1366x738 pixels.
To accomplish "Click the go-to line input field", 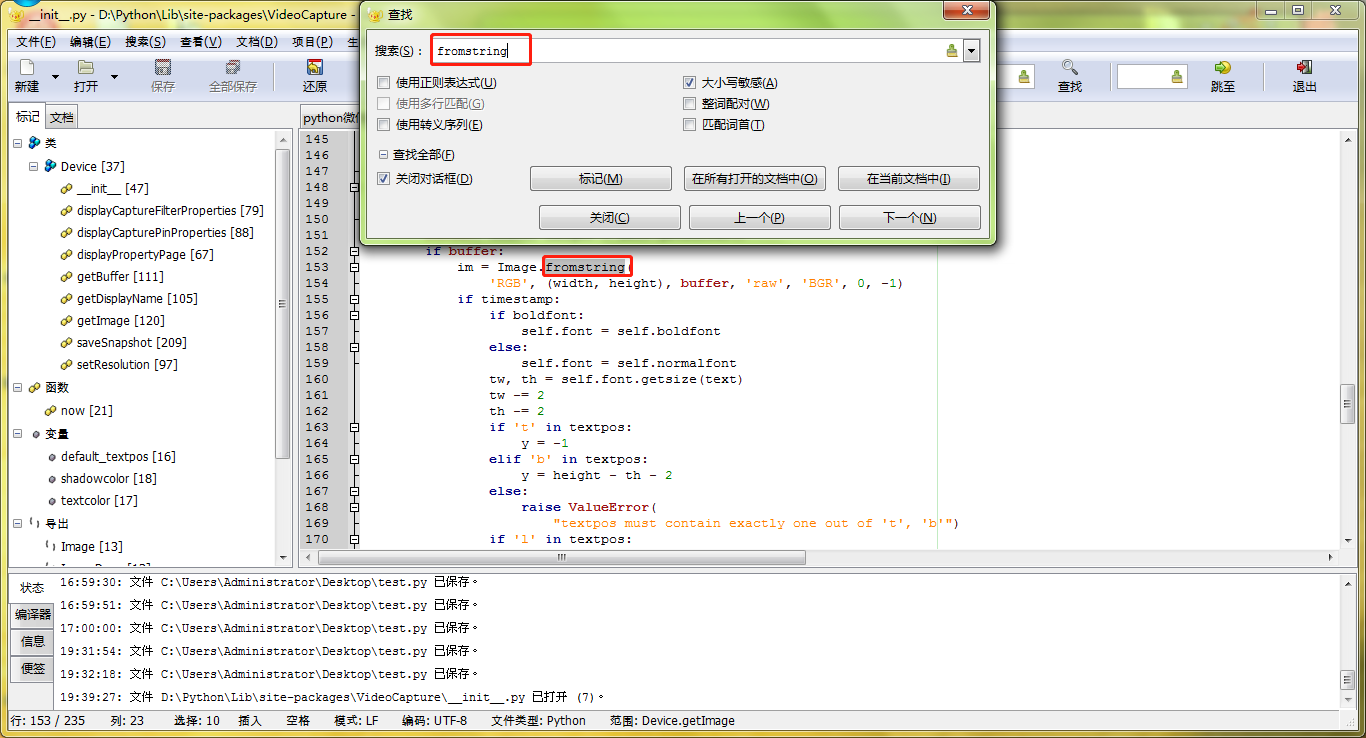I will coord(1144,76).
